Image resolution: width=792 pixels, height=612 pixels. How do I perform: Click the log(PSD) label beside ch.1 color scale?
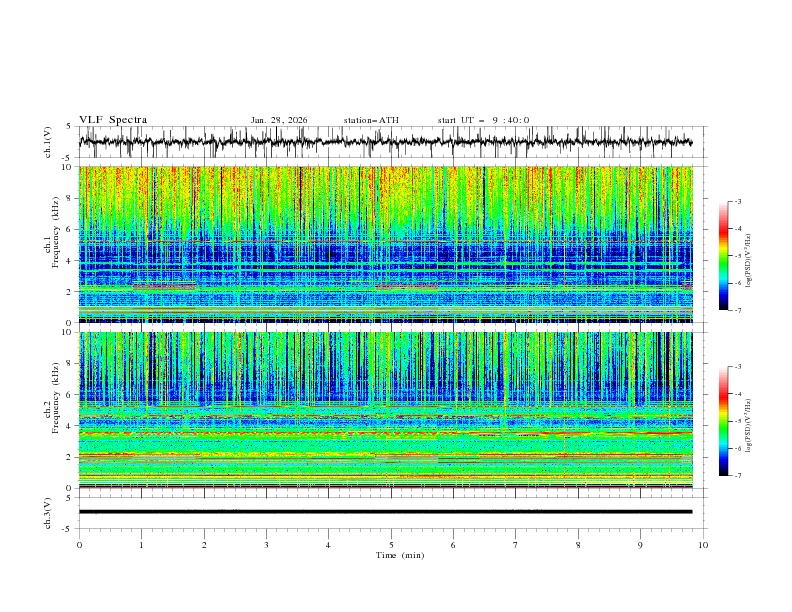[x=749, y=260]
